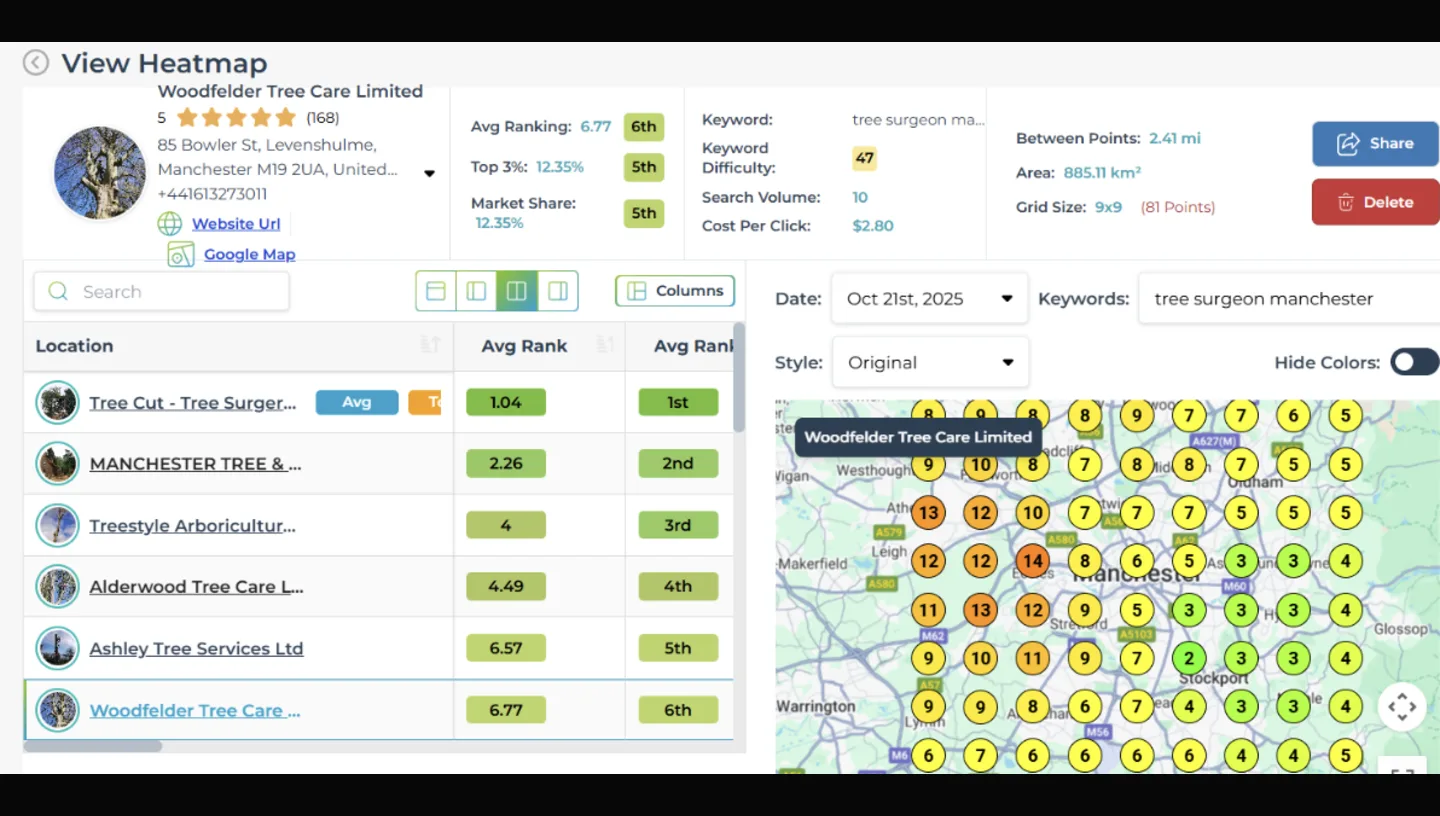Focus the competitor Search field
Image resolution: width=1440 pixels, height=816 pixels.
(161, 292)
